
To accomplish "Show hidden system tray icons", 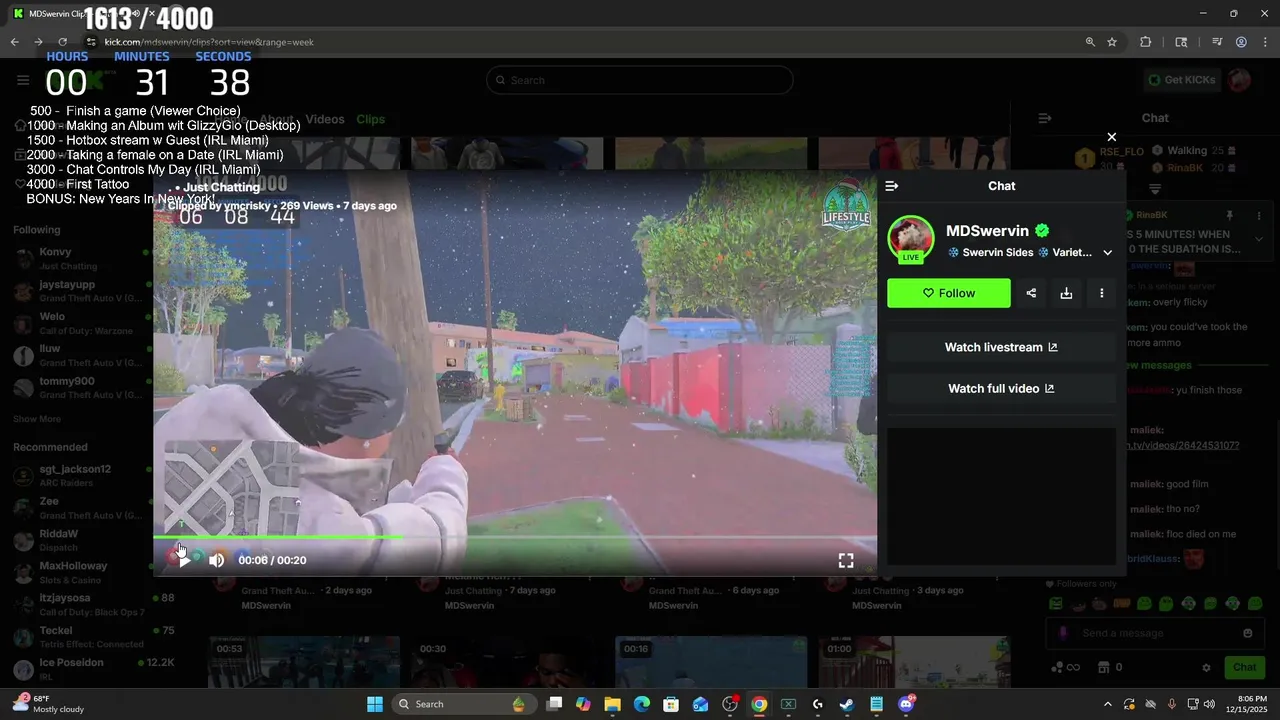I will 1107,704.
